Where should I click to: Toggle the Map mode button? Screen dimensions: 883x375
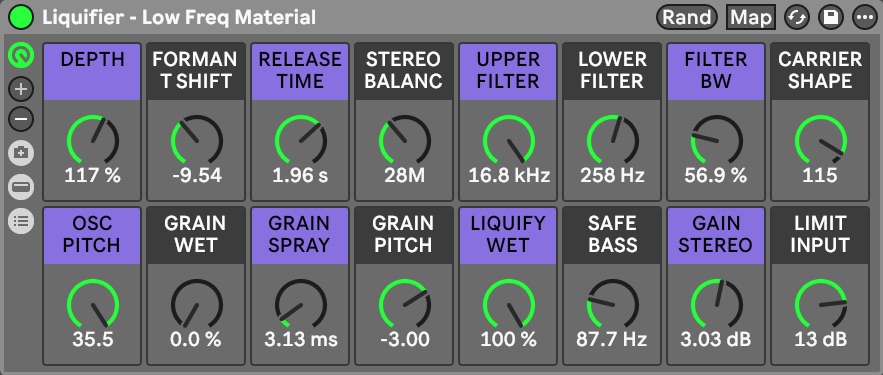[751, 17]
